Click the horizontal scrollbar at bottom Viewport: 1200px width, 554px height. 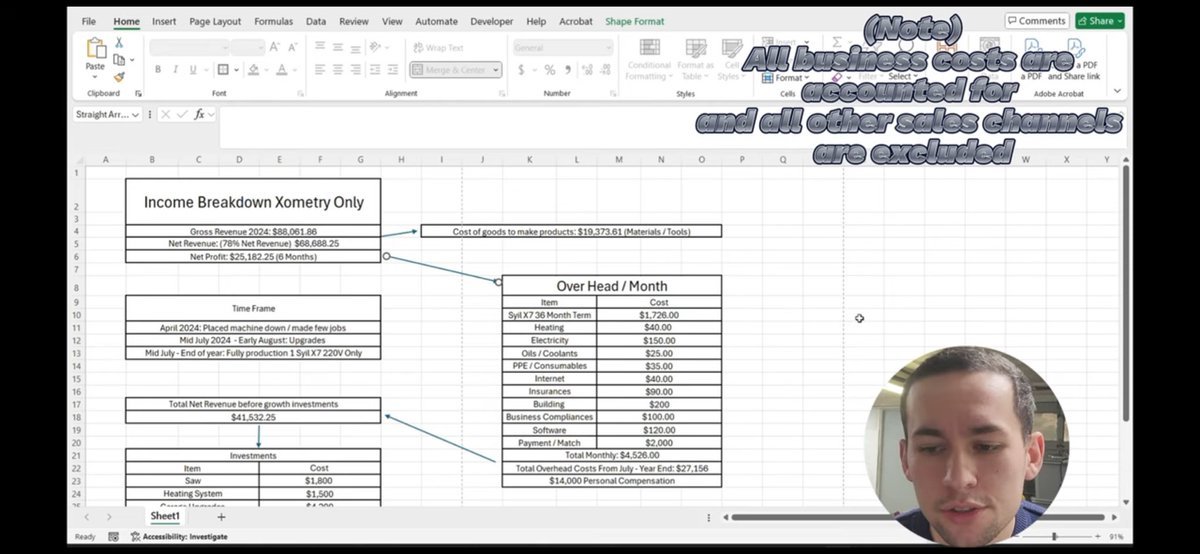coord(915,517)
